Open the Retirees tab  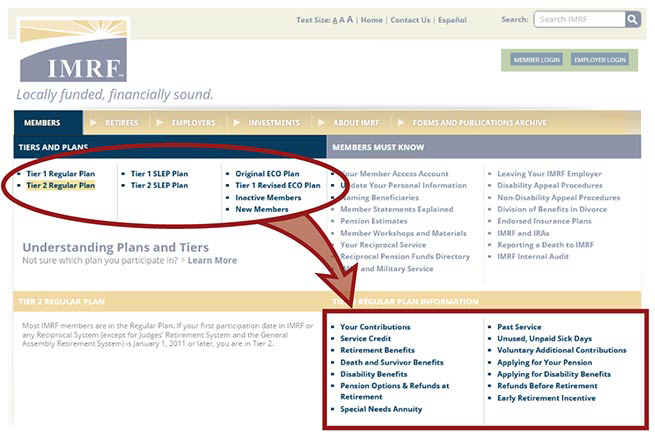coord(121,123)
